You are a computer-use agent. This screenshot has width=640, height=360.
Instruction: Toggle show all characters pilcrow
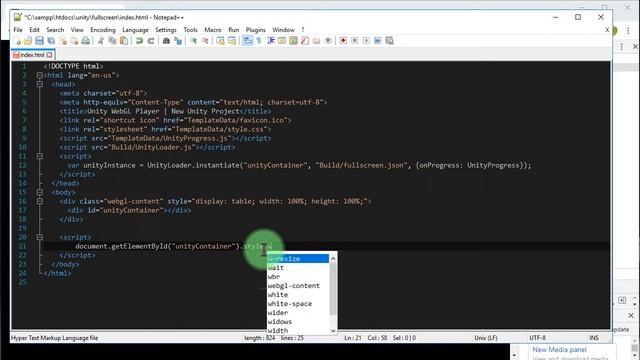[x=258, y=40]
